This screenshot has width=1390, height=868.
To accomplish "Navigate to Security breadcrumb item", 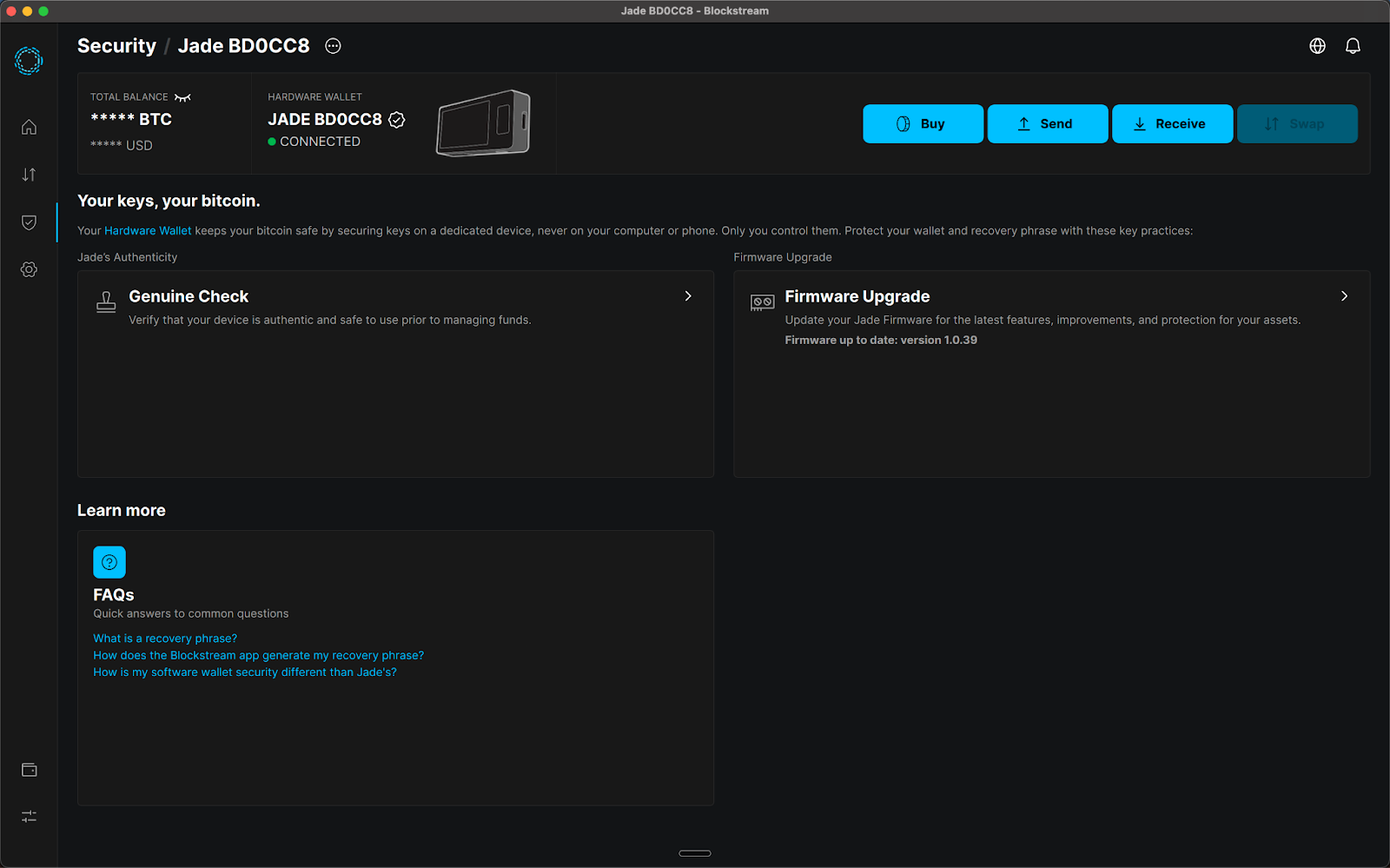I will [x=116, y=45].
